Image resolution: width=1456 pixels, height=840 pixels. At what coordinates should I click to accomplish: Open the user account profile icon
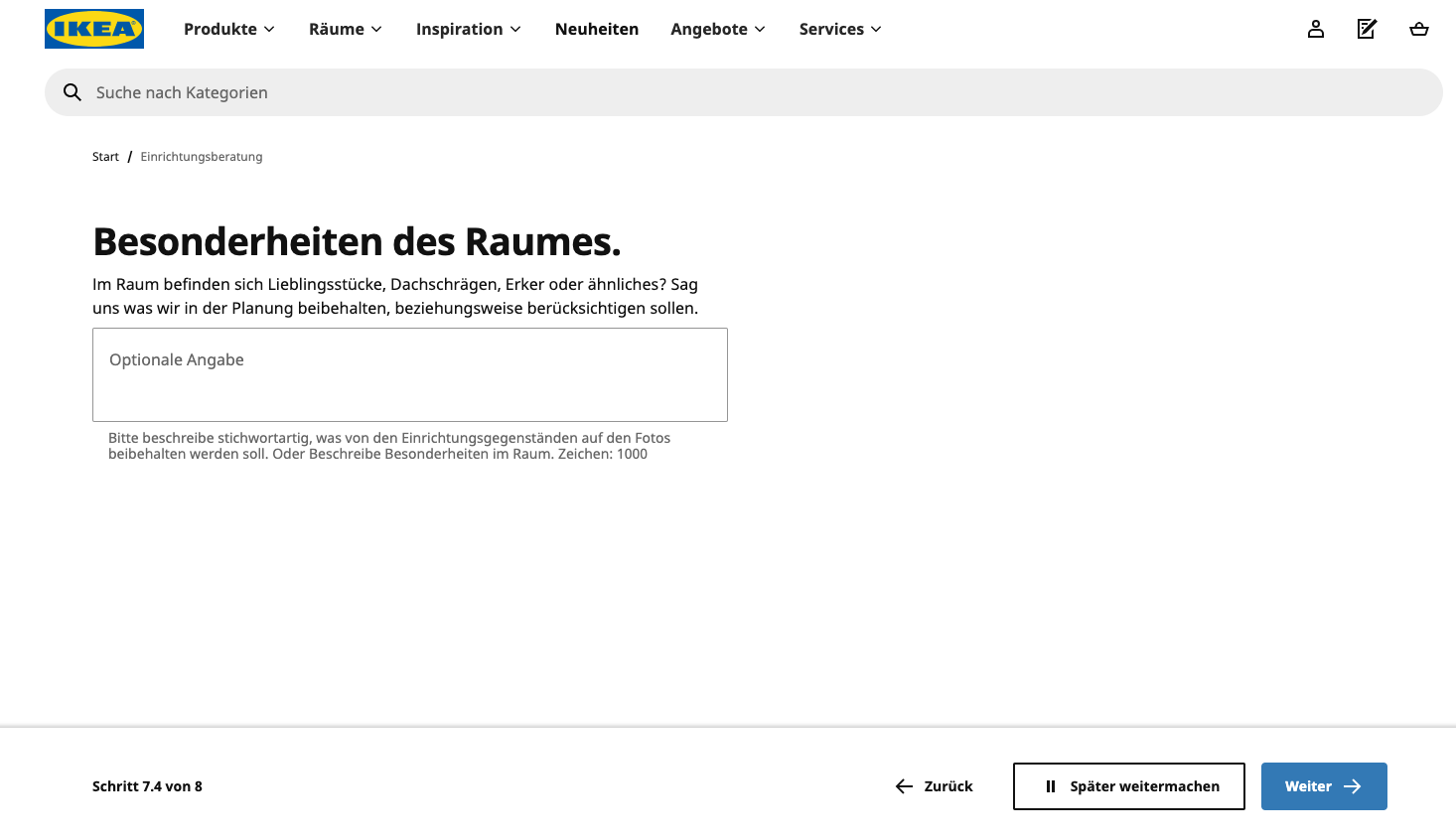coord(1316,29)
